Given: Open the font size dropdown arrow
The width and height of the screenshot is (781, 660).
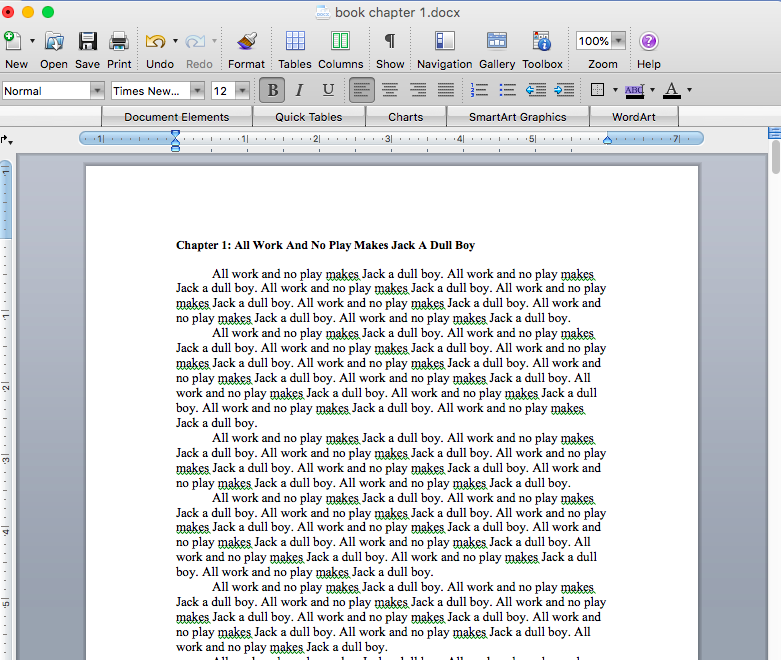Looking at the screenshot, I should (x=243, y=91).
